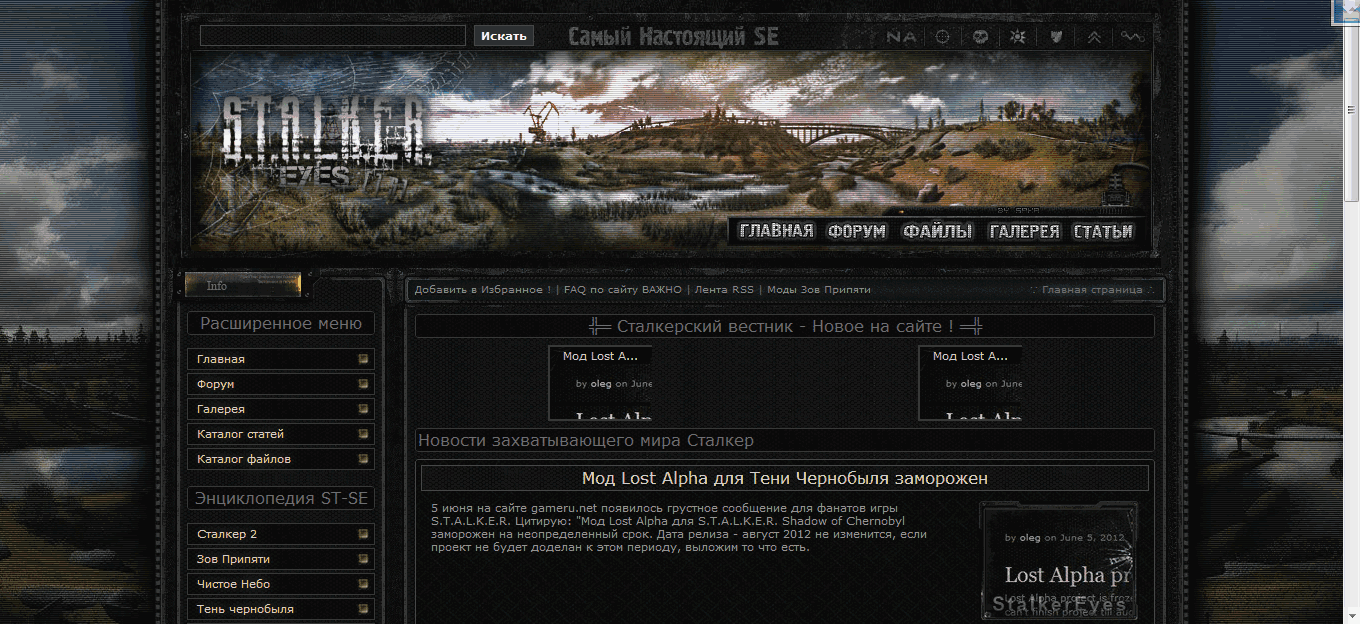
Task: Click the square icon beside Форум
Action: pos(364,384)
